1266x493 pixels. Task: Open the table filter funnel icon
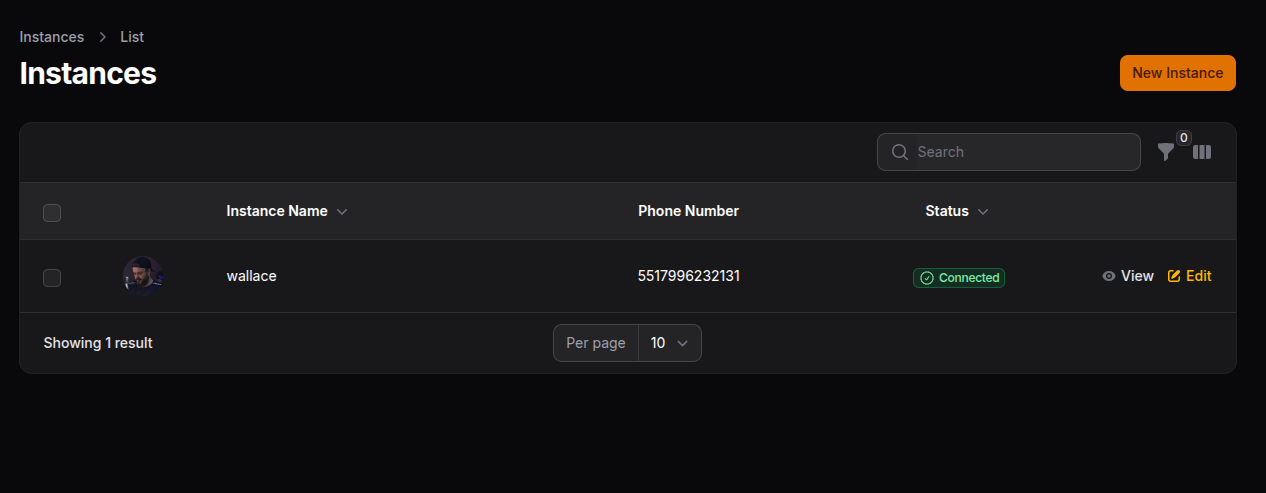pos(1166,152)
